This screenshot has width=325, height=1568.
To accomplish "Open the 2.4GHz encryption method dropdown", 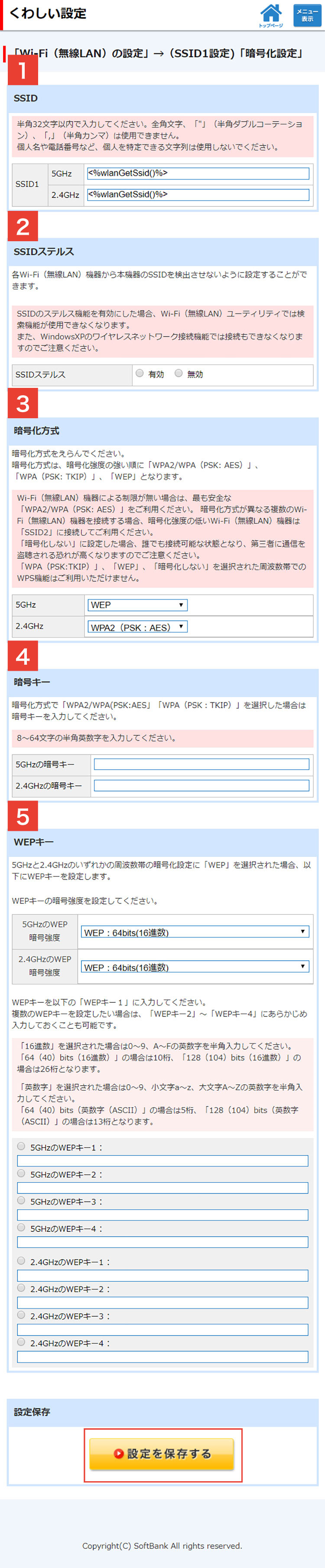I will 137,627.
